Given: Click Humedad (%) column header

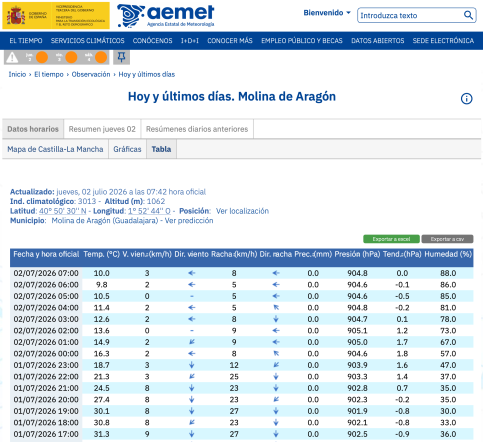Looking at the screenshot, I should (x=448, y=254).
